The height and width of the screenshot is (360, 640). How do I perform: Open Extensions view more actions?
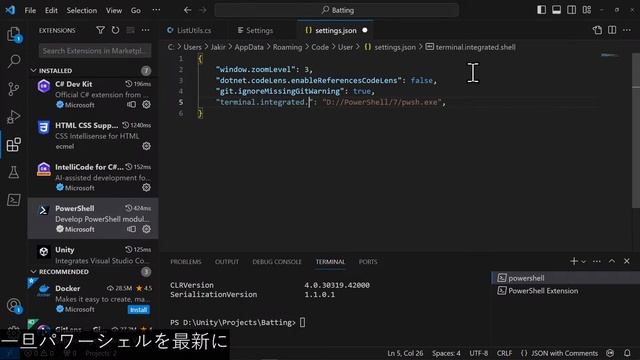tap(145, 30)
